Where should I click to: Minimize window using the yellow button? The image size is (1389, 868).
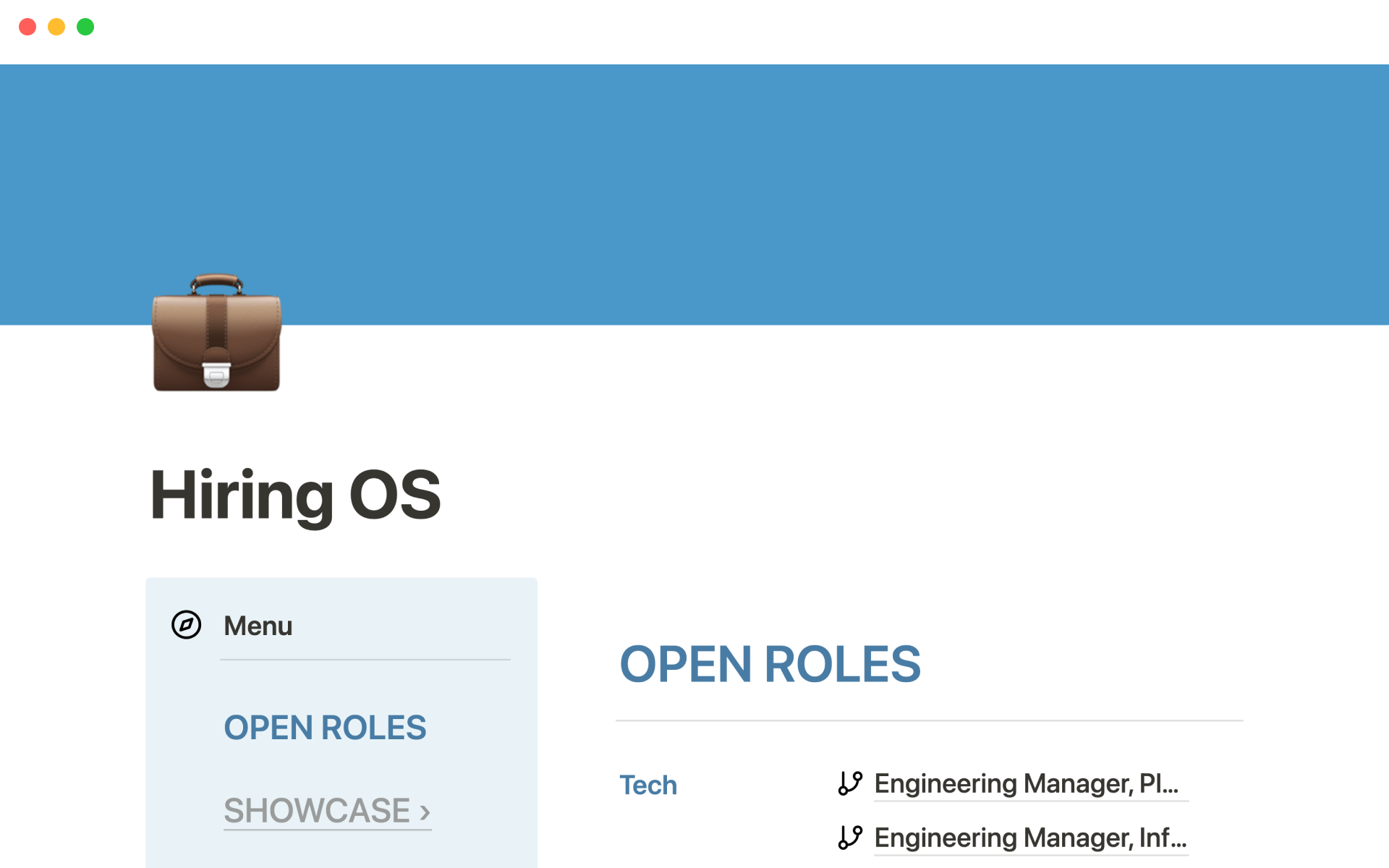tap(56, 27)
